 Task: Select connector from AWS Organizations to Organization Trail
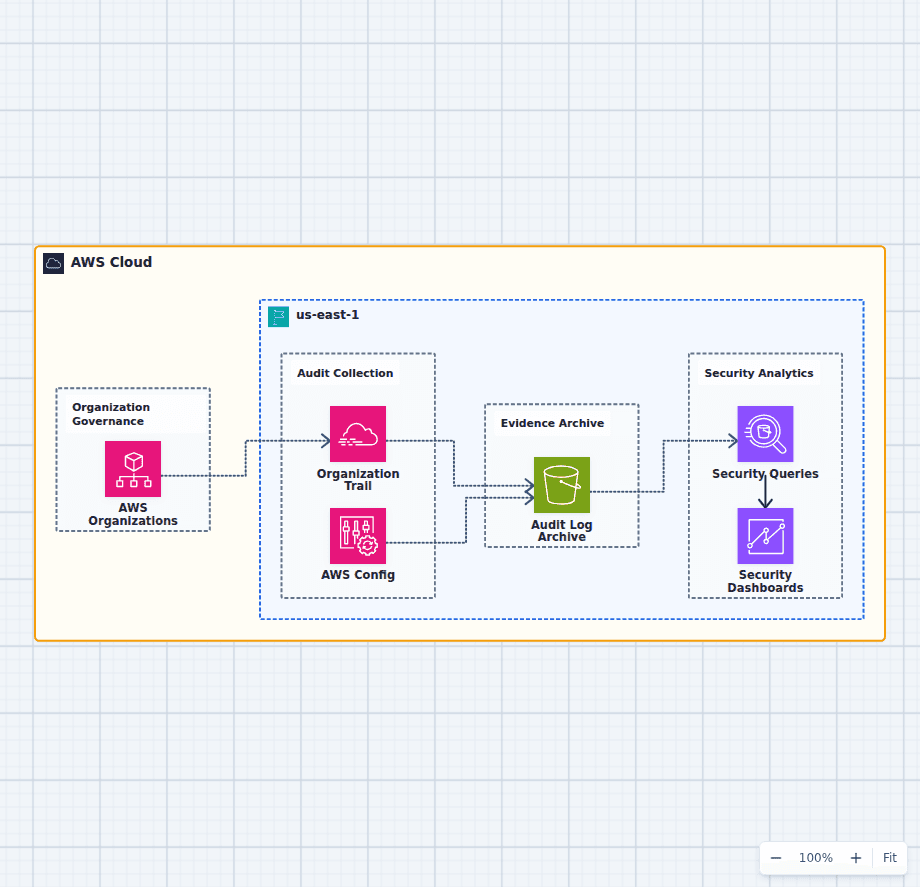coord(246,458)
